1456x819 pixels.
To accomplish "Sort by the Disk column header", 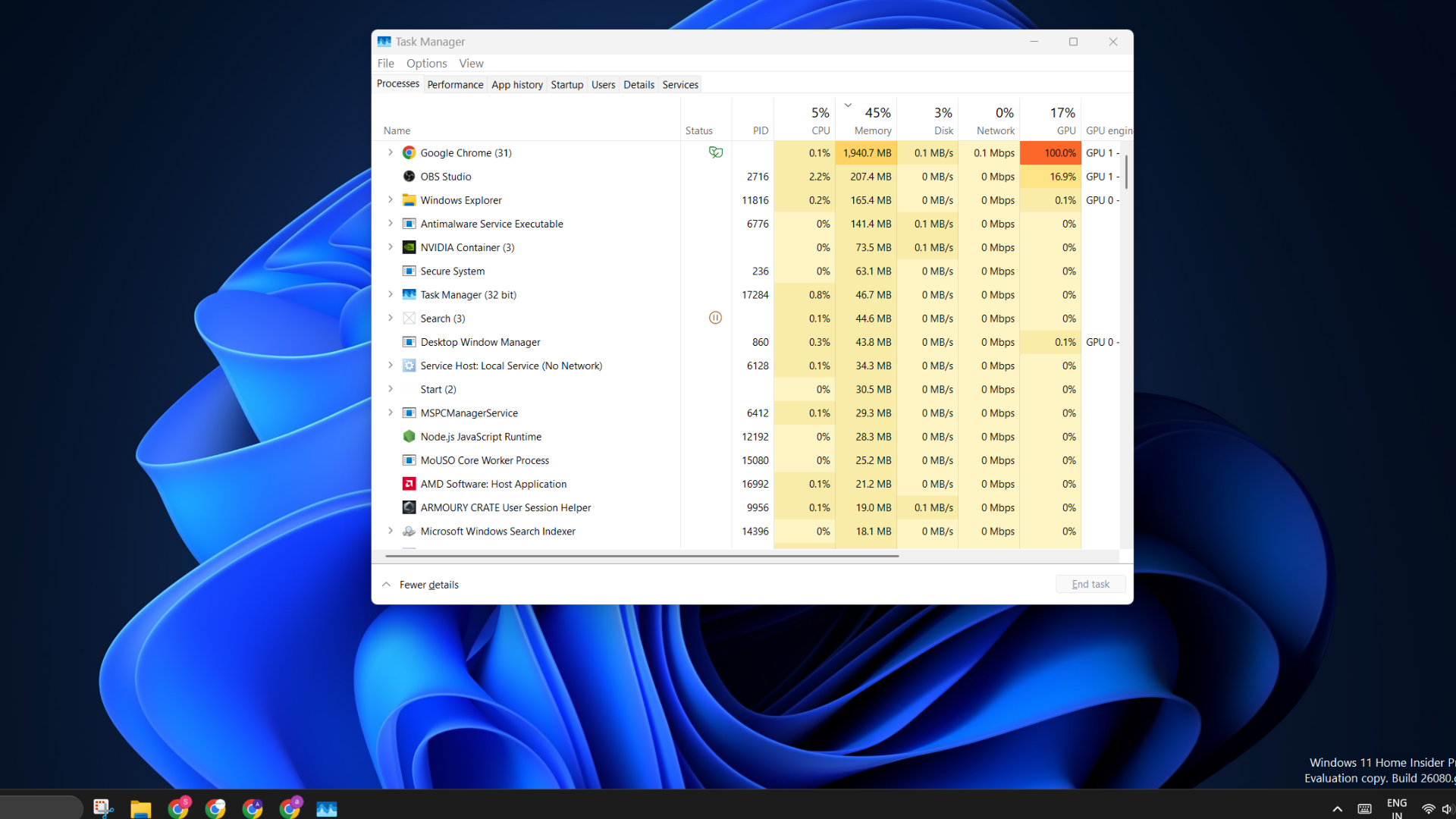I will click(x=927, y=120).
